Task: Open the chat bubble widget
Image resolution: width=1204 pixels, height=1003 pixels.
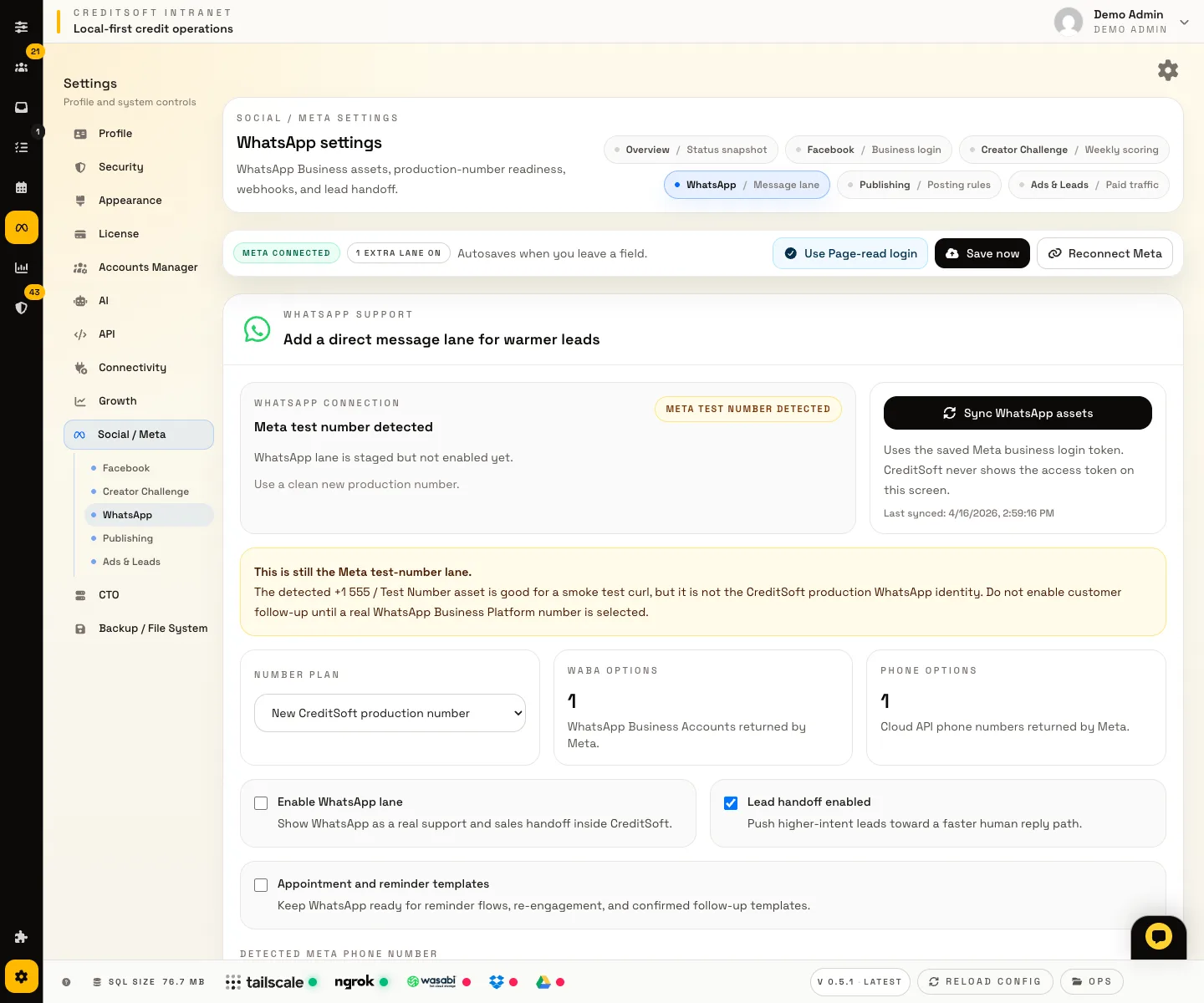Action: click(1158, 936)
